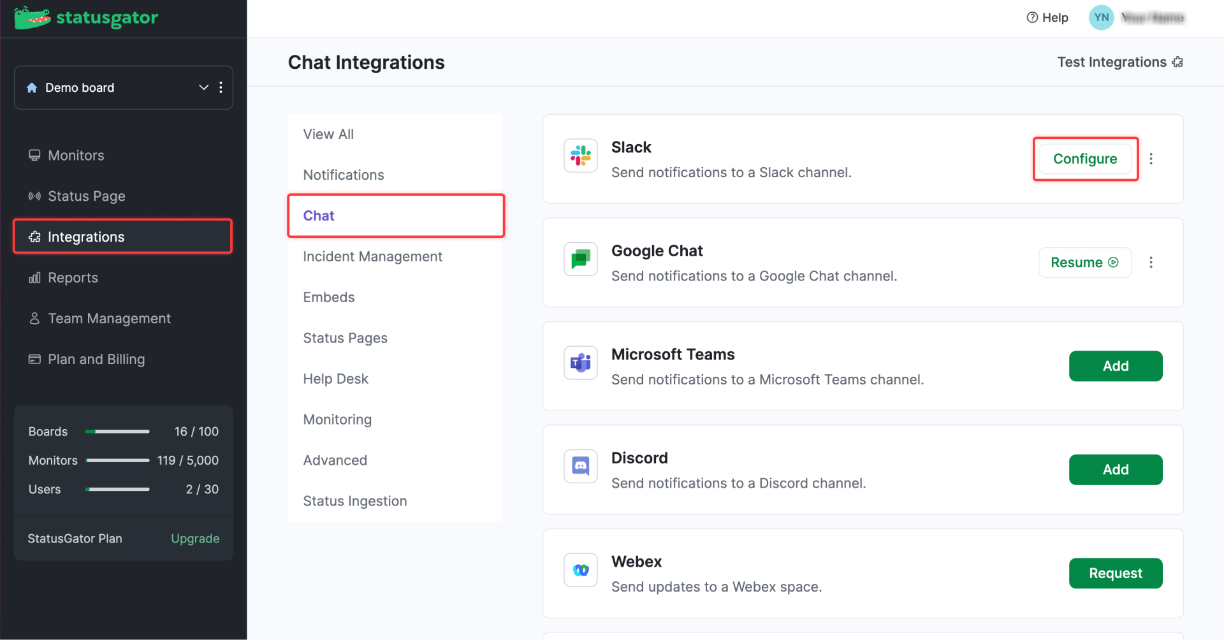Click the StatusGator alligator logo
The image size is (1224, 640).
[33, 17]
